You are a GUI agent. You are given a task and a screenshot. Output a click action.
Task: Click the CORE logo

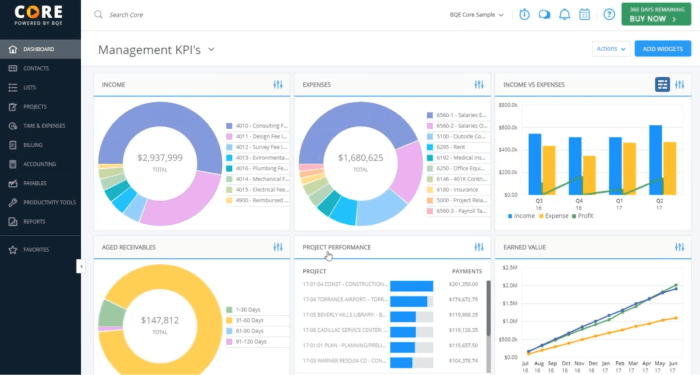coord(38,15)
